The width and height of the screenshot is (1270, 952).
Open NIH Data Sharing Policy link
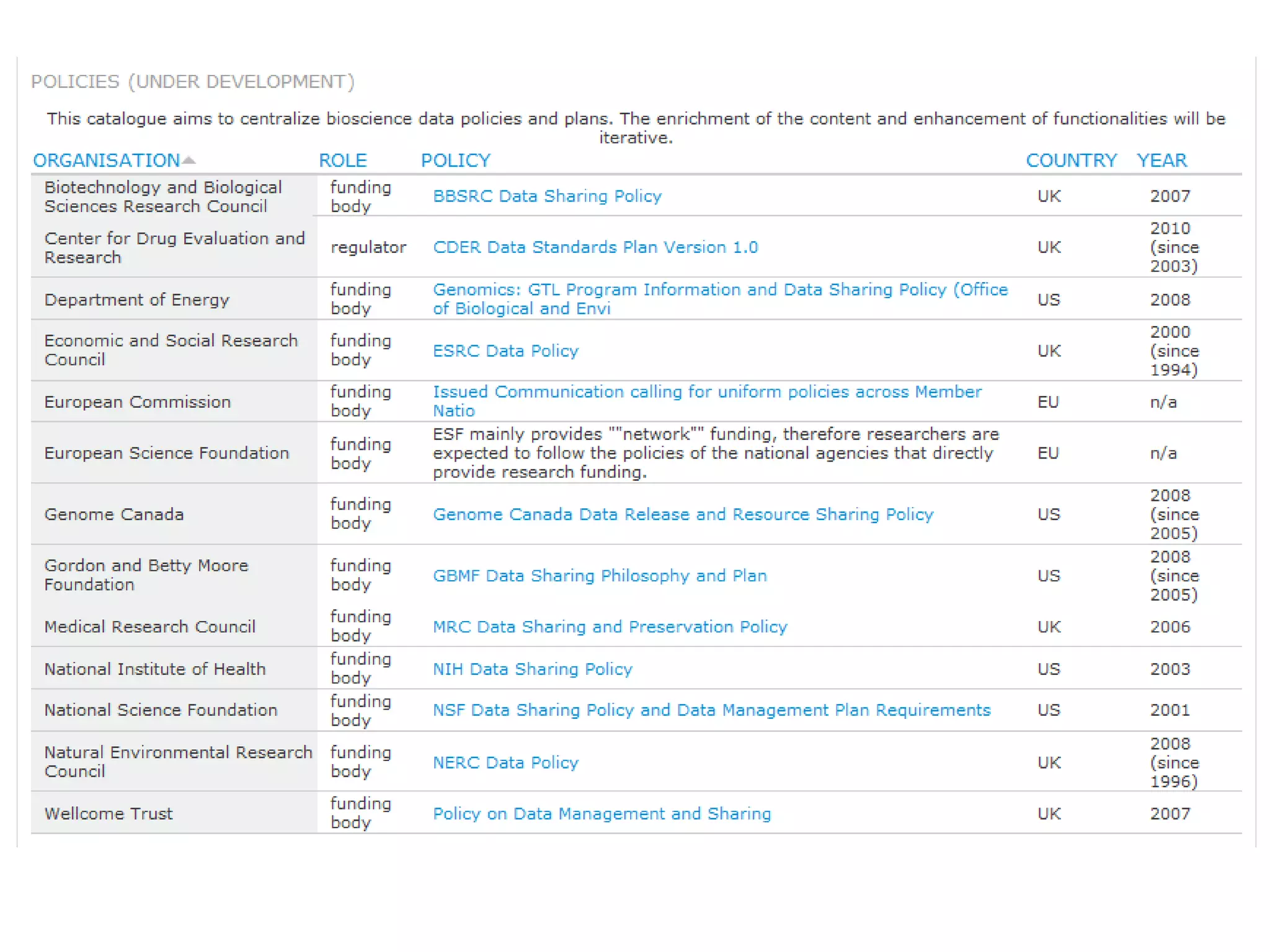click(x=532, y=669)
